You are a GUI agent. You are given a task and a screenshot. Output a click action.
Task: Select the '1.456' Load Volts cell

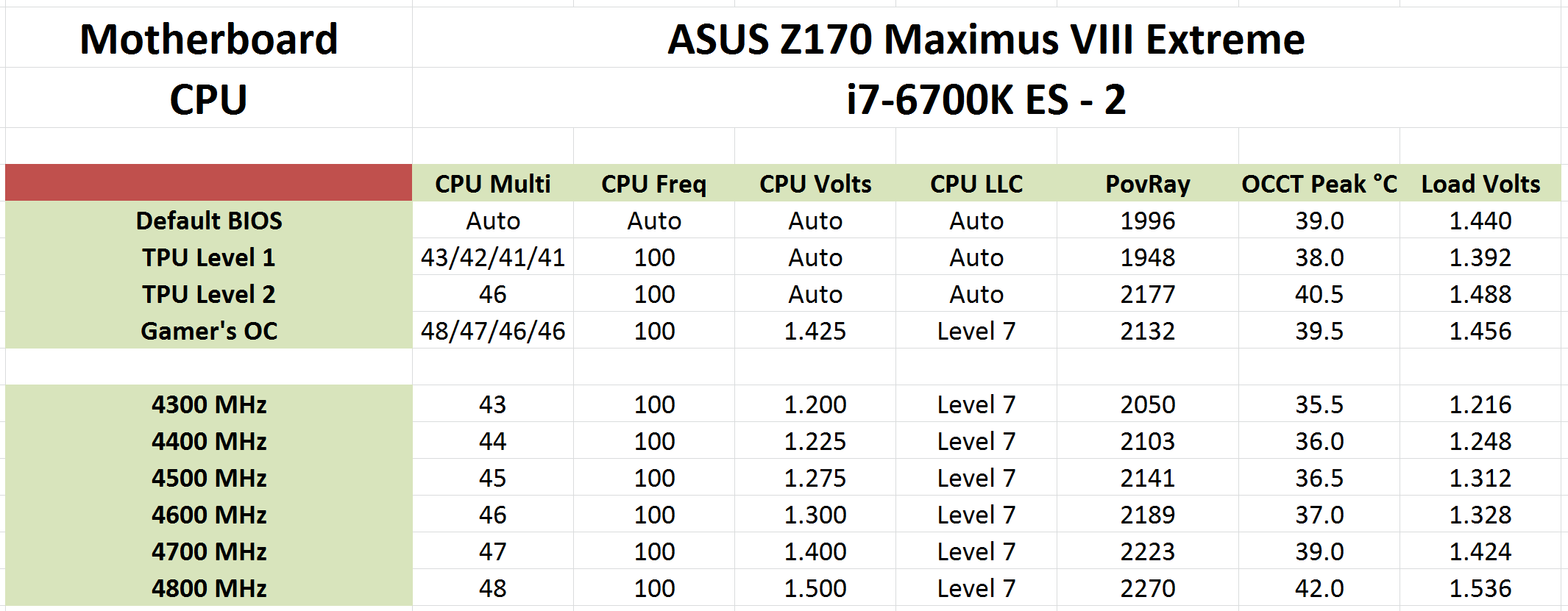pos(1480,330)
